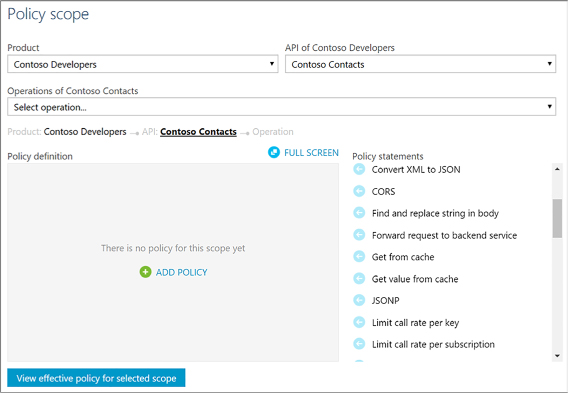Open the Product dropdown showing Contoso Developers
This screenshot has height=395, width=568.
tap(143, 64)
